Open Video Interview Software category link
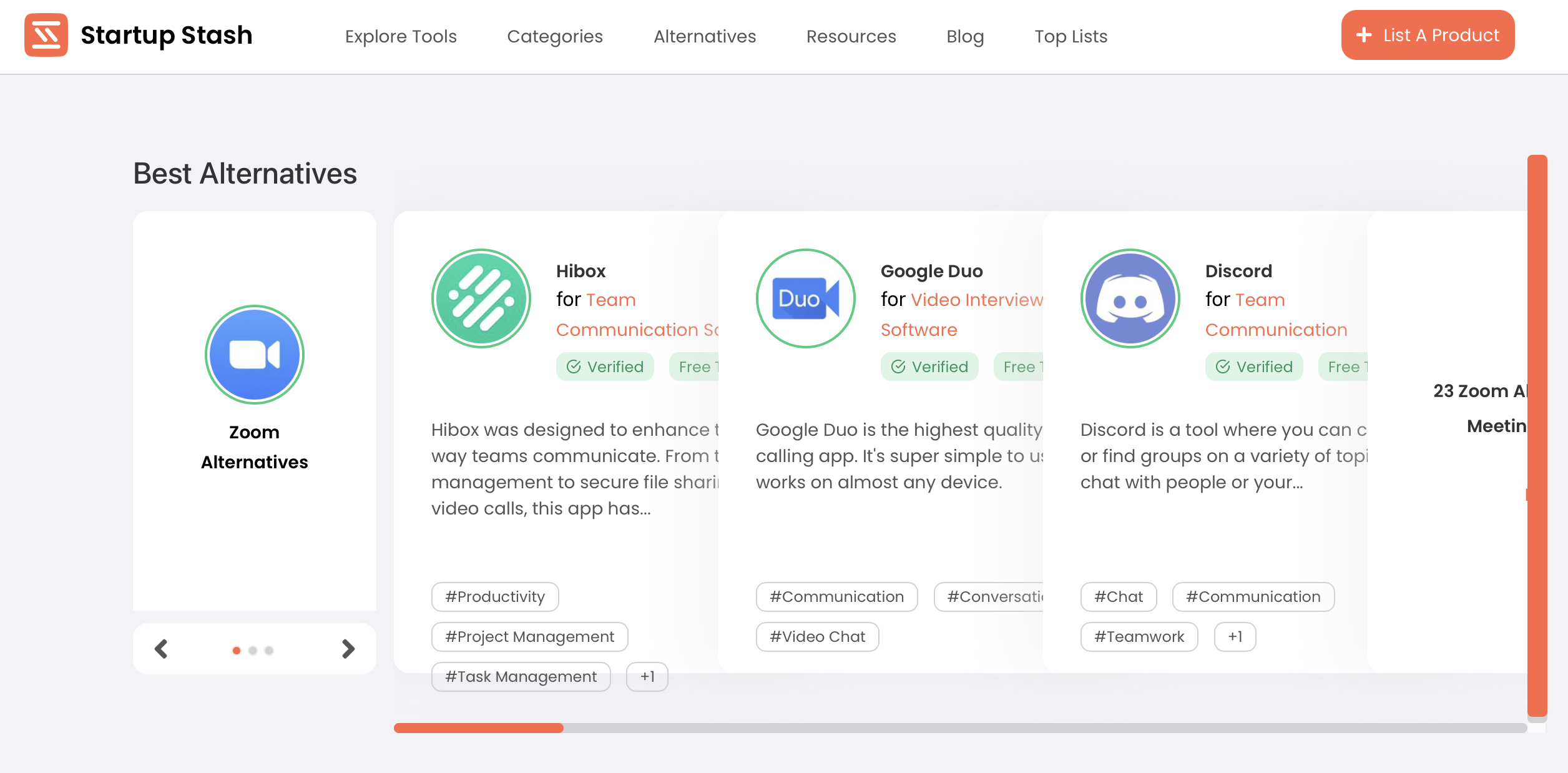The image size is (1568, 773). point(962,315)
